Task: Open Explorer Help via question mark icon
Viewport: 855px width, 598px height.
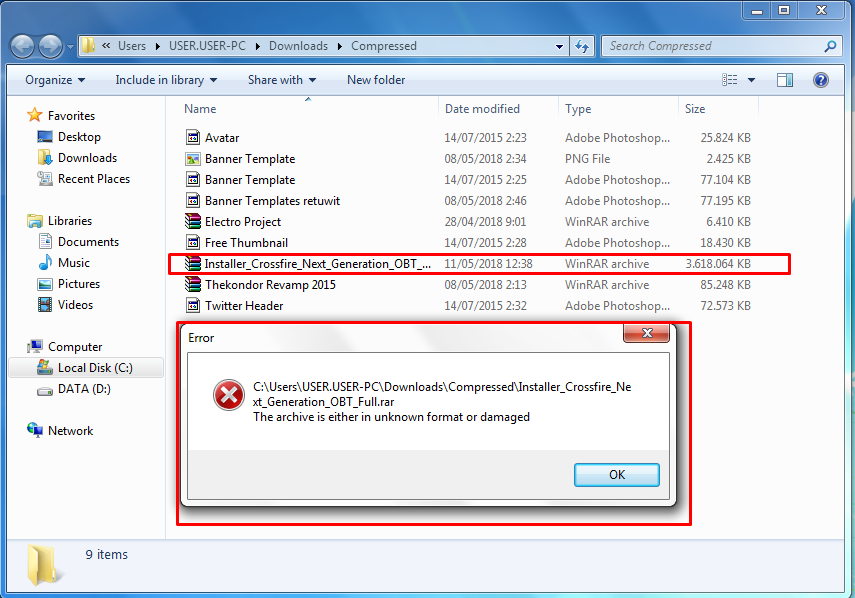Action: [x=821, y=80]
